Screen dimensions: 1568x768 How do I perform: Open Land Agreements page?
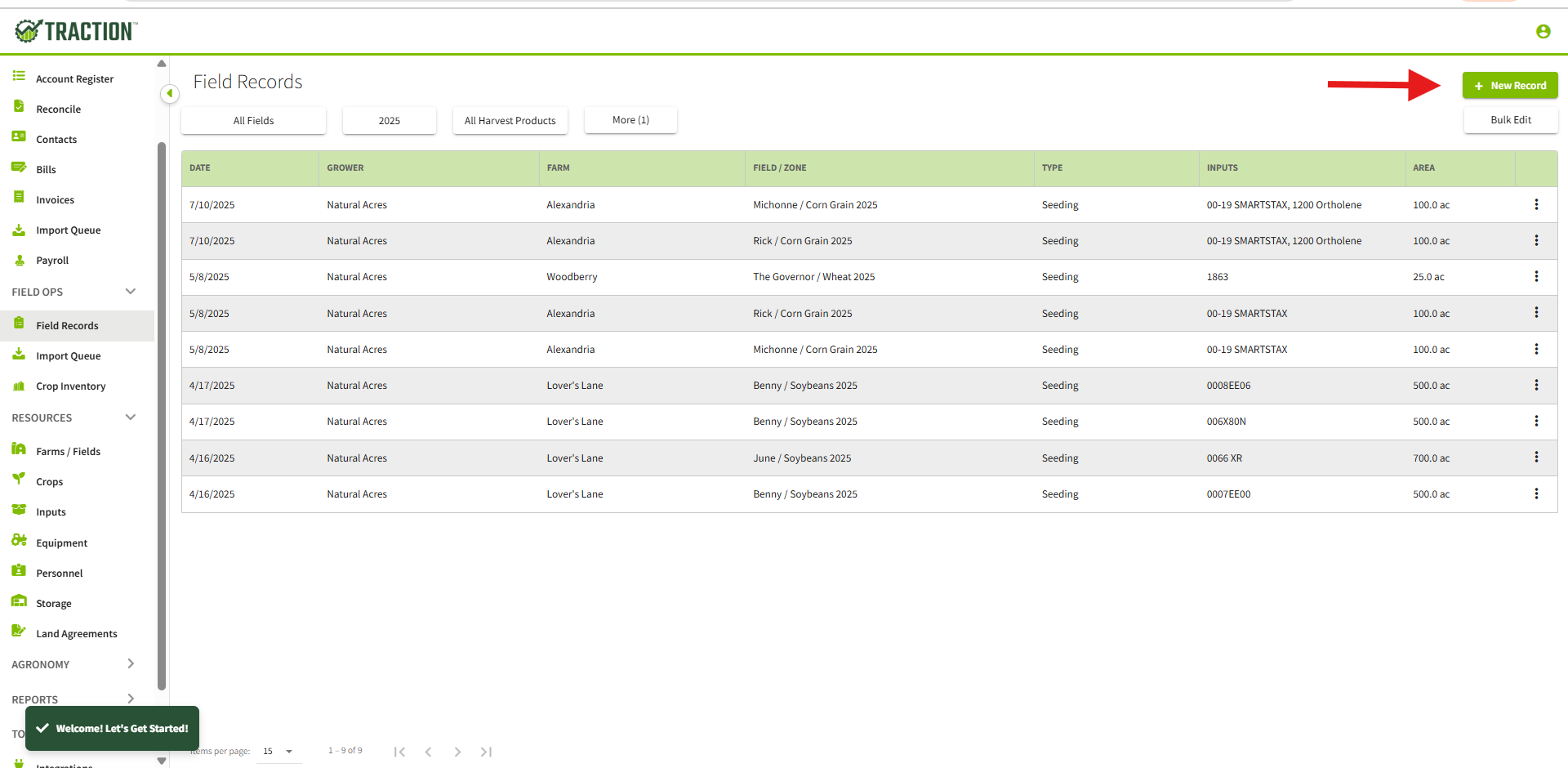(x=77, y=634)
